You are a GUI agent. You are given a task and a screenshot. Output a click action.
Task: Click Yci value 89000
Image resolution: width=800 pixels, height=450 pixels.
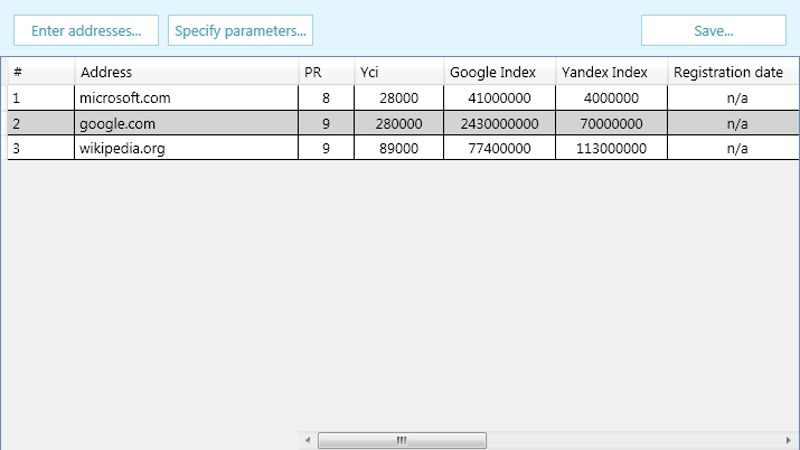click(x=399, y=148)
